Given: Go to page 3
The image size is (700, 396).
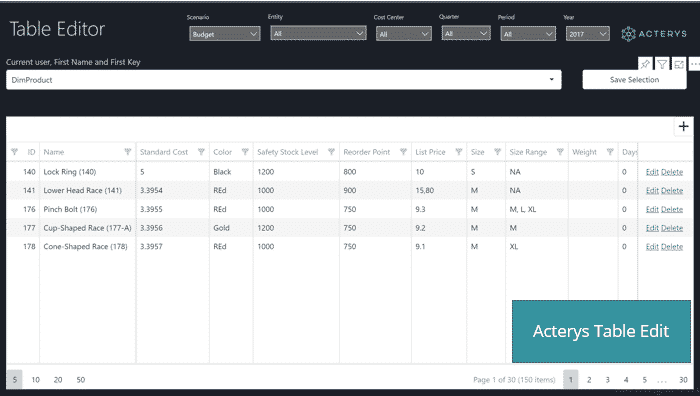Looking at the screenshot, I should coord(608,379).
